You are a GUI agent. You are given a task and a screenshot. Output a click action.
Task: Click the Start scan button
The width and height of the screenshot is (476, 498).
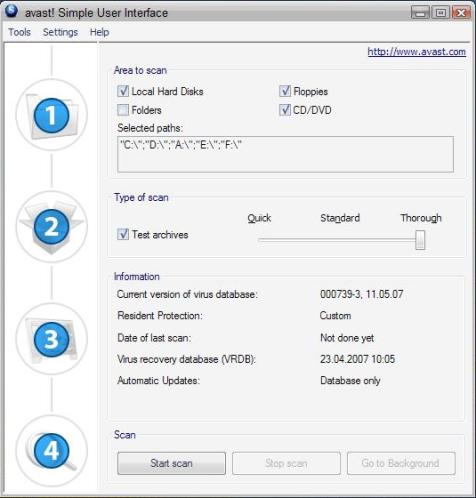[x=171, y=463]
